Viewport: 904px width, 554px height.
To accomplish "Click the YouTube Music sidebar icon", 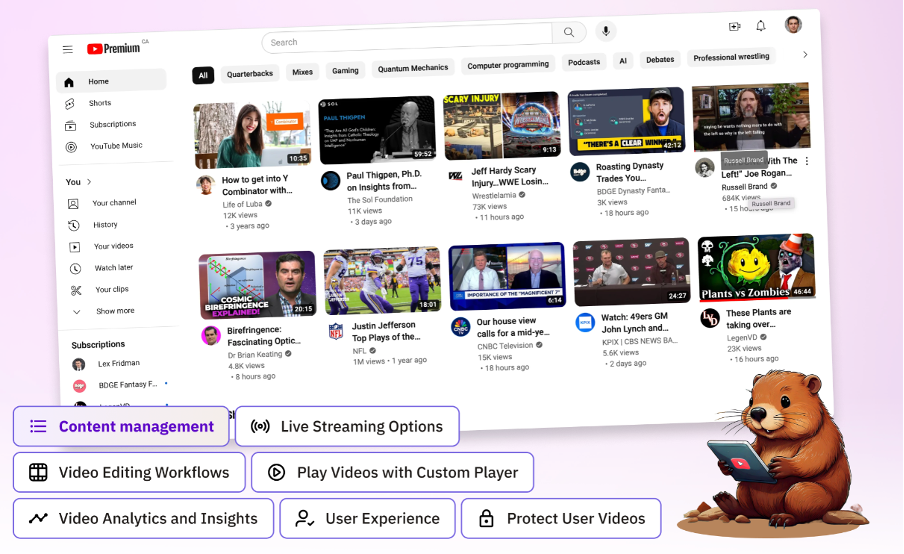I will point(71,147).
